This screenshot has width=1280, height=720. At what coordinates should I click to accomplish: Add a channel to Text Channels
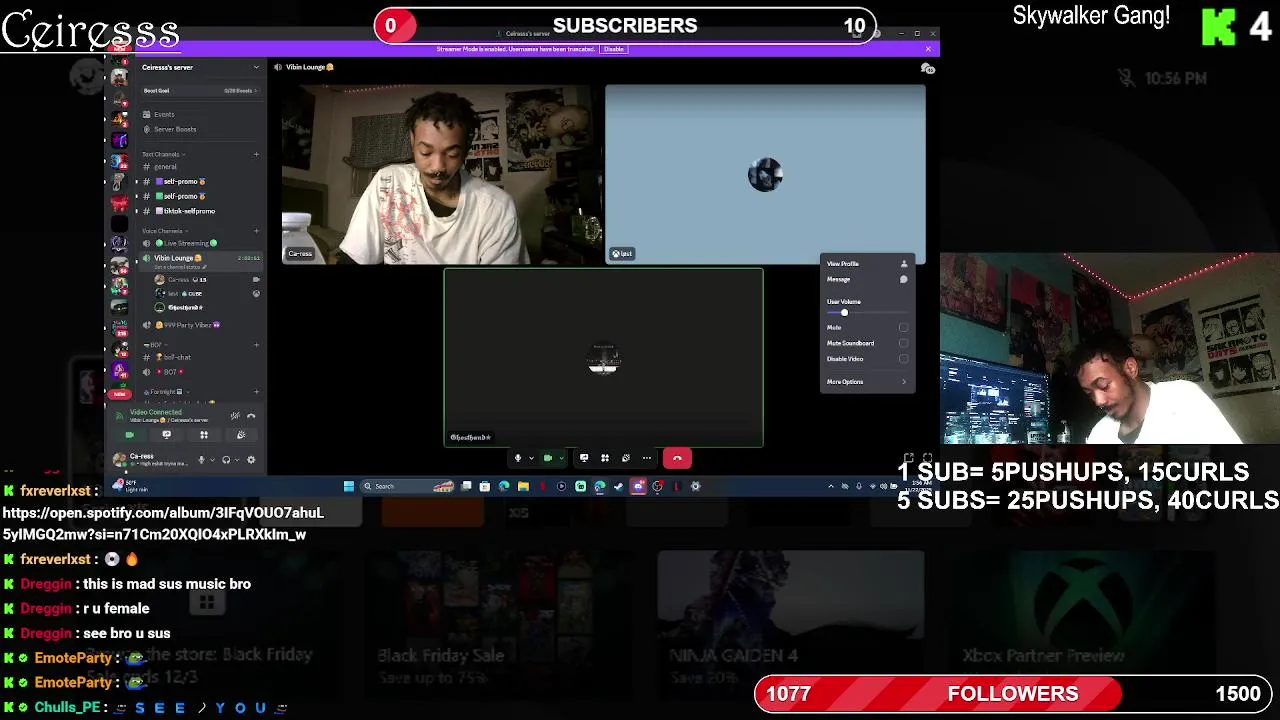pos(256,154)
